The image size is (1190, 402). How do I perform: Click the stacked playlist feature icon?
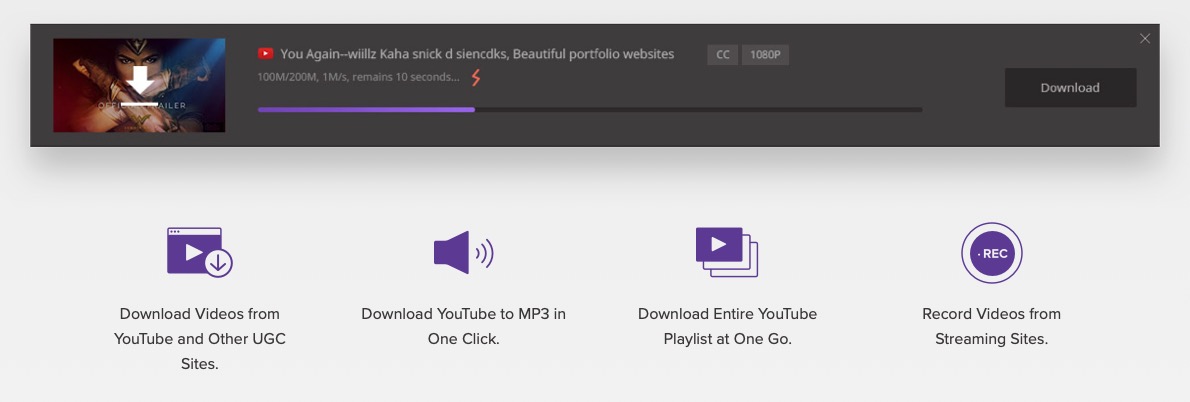(727, 251)
